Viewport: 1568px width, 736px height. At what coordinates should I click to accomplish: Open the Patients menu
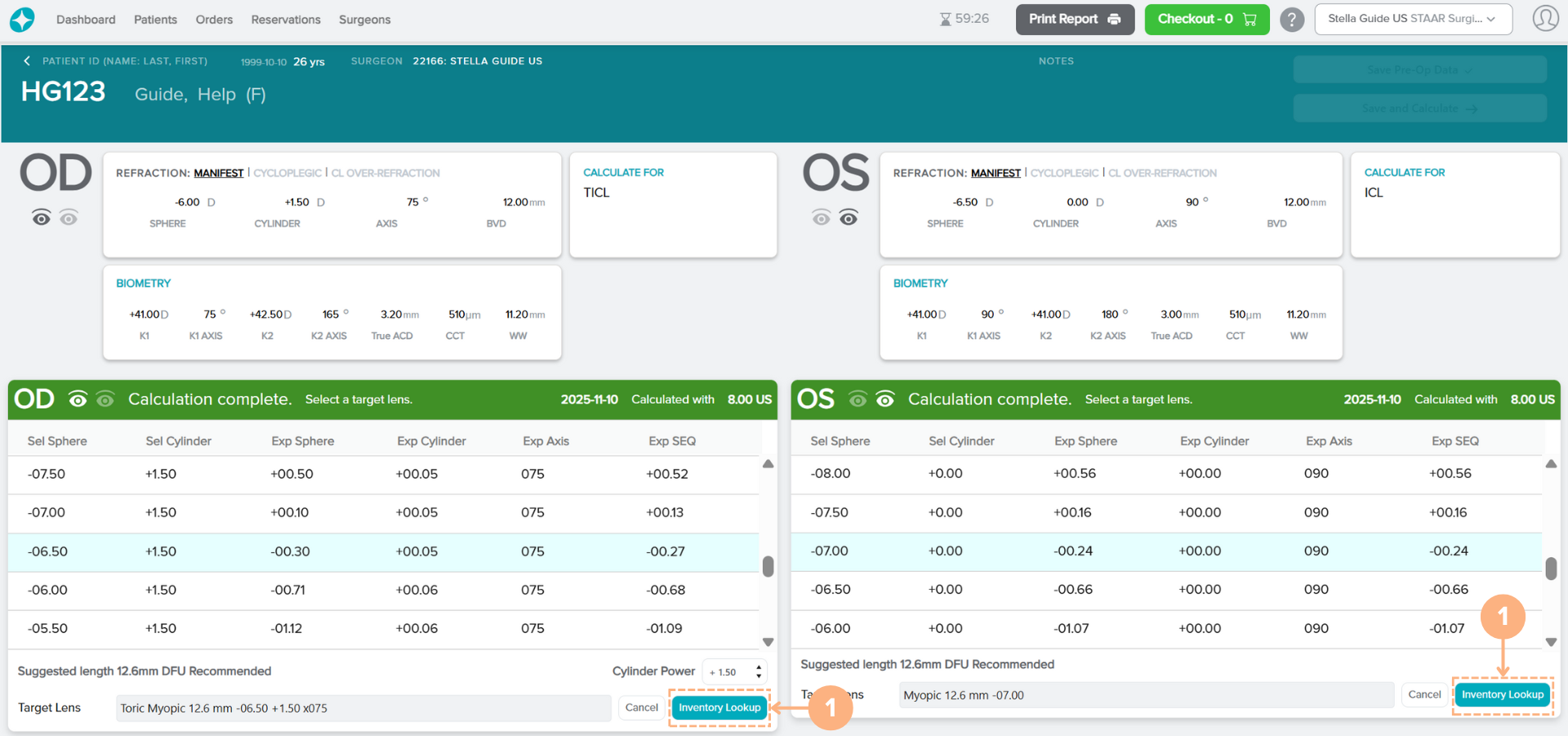[155, 20]
